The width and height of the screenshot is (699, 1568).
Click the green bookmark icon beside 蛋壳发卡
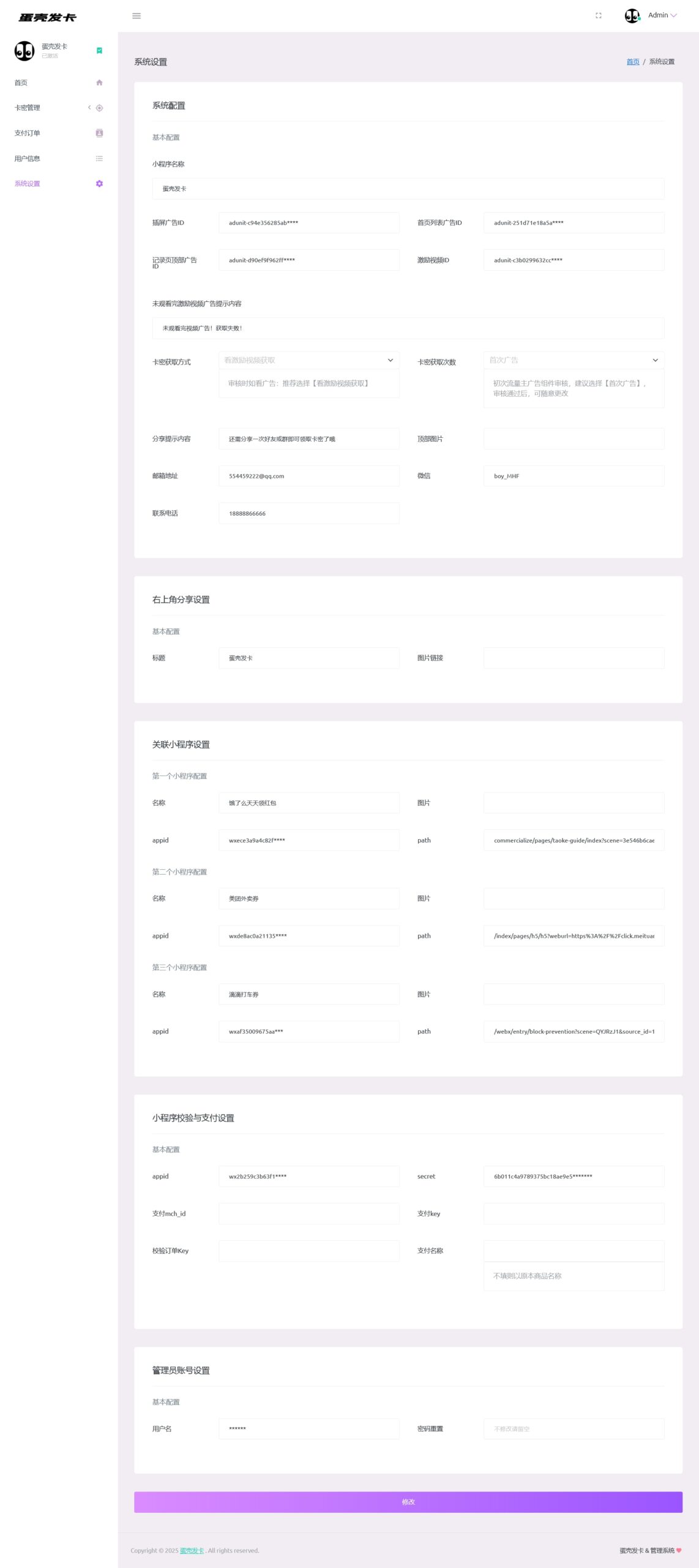tap(99, 50)
